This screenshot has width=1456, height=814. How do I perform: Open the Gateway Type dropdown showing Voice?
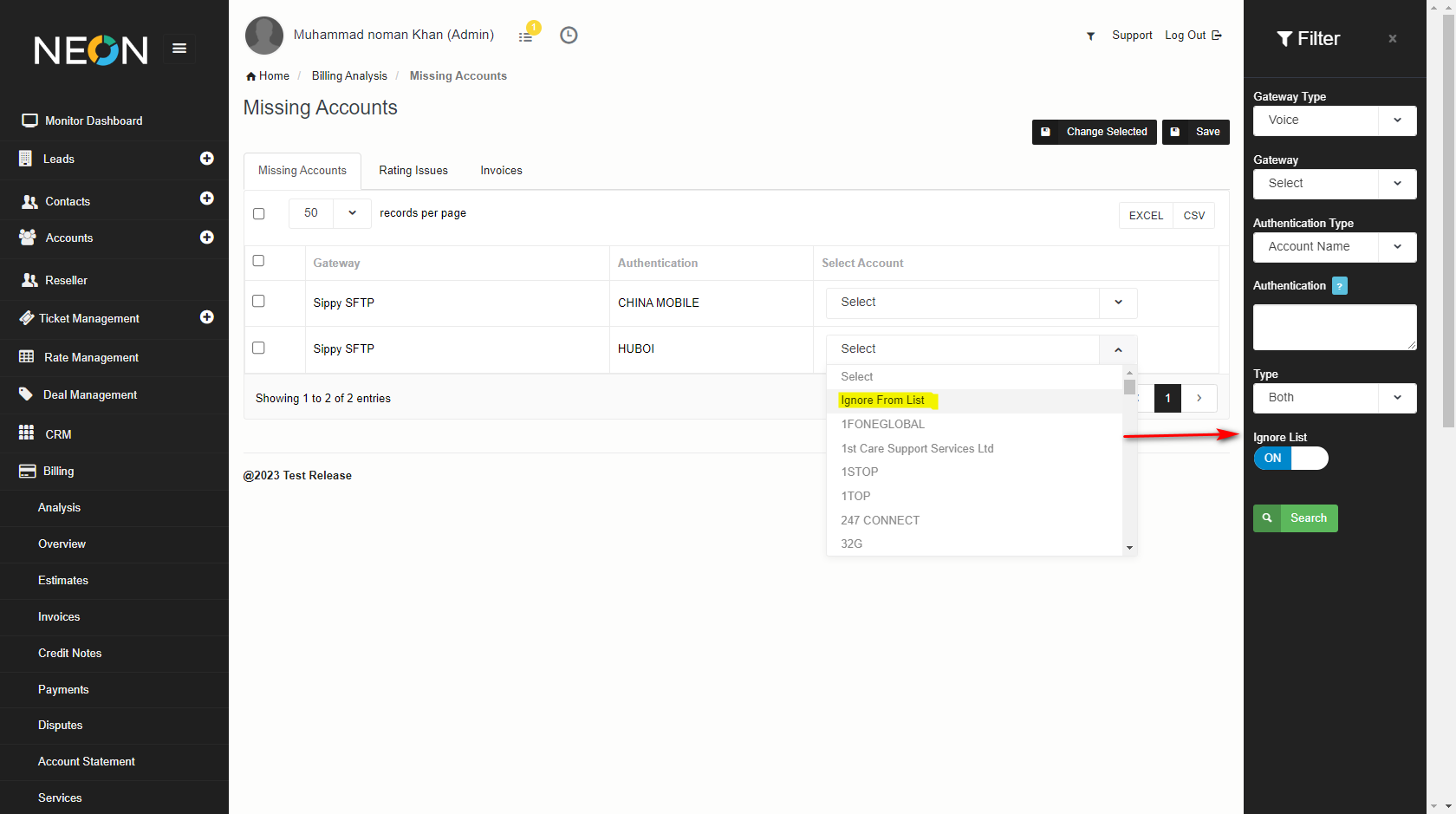[1334, 120]
